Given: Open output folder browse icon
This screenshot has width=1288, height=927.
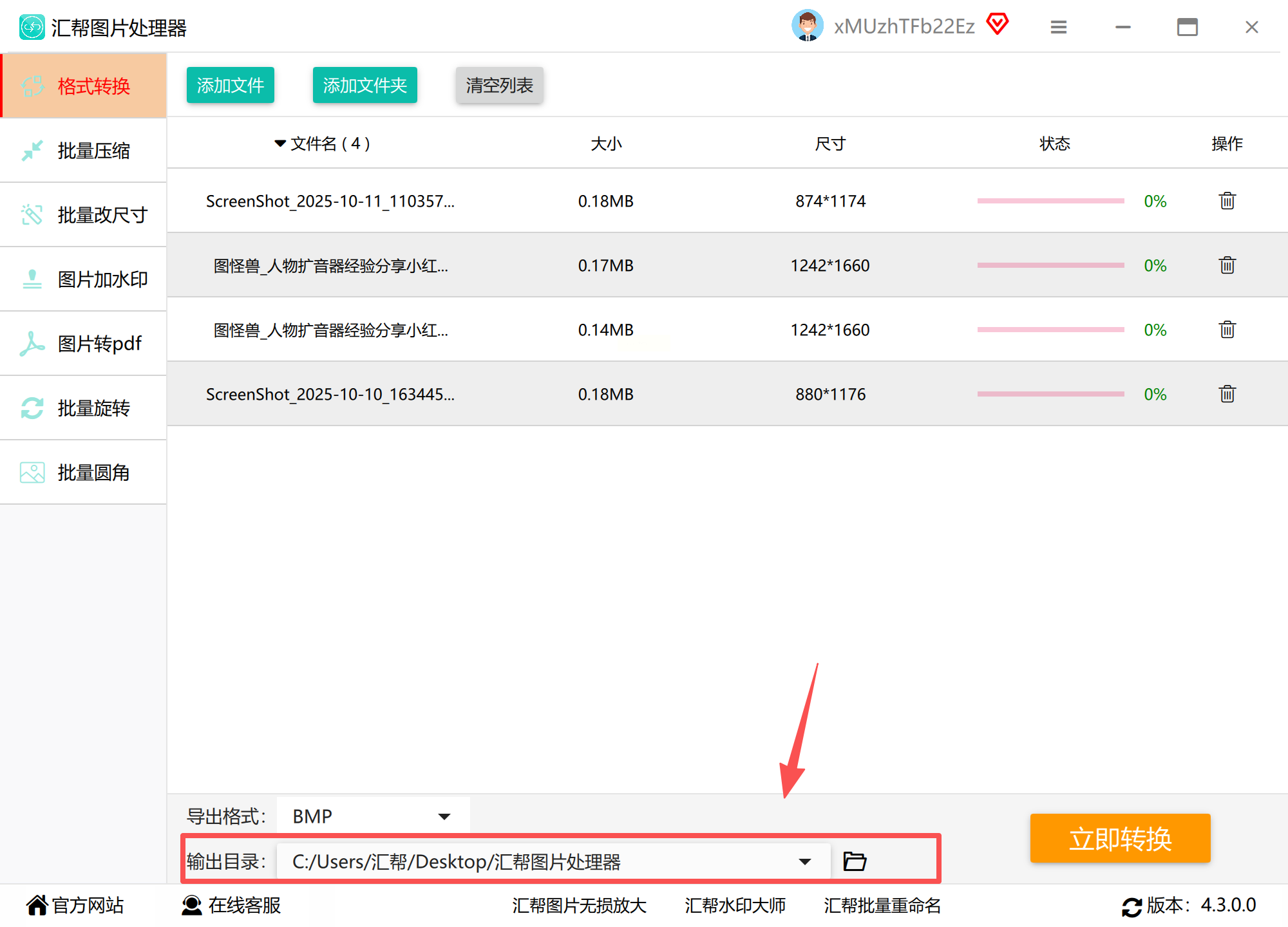Looking at the screenshot, I should [x=855, y=861].
